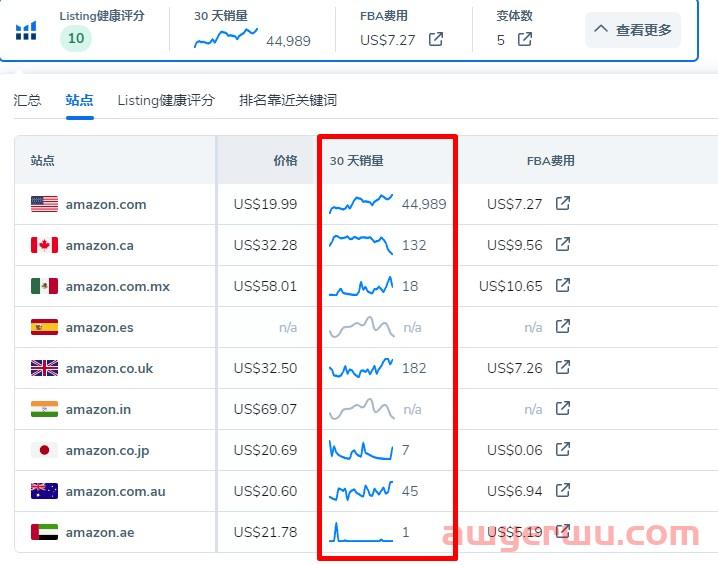Open external link icon for amazon.com.au row

tap(563, 491)
